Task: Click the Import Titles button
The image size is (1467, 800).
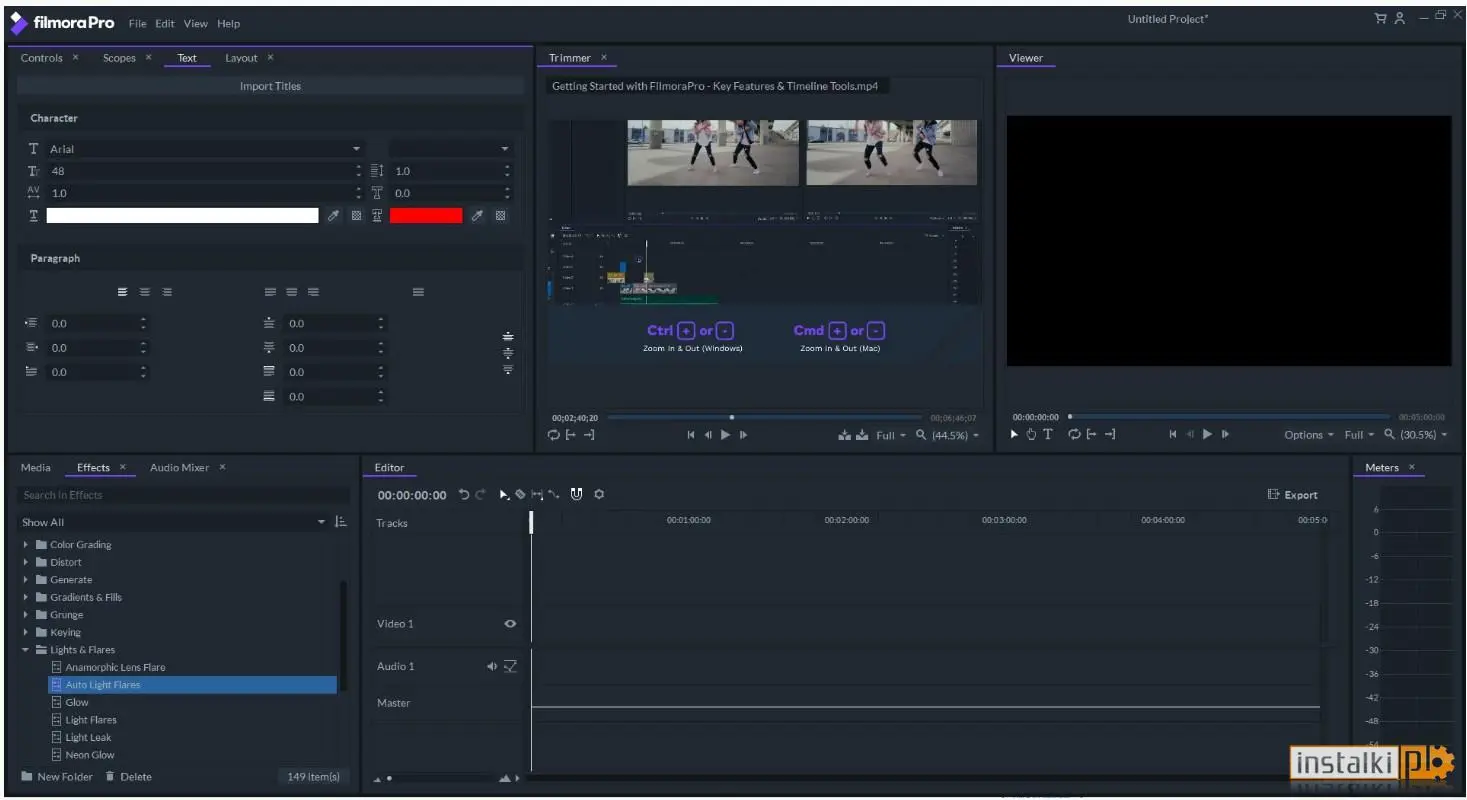Action: coord(270,86)
